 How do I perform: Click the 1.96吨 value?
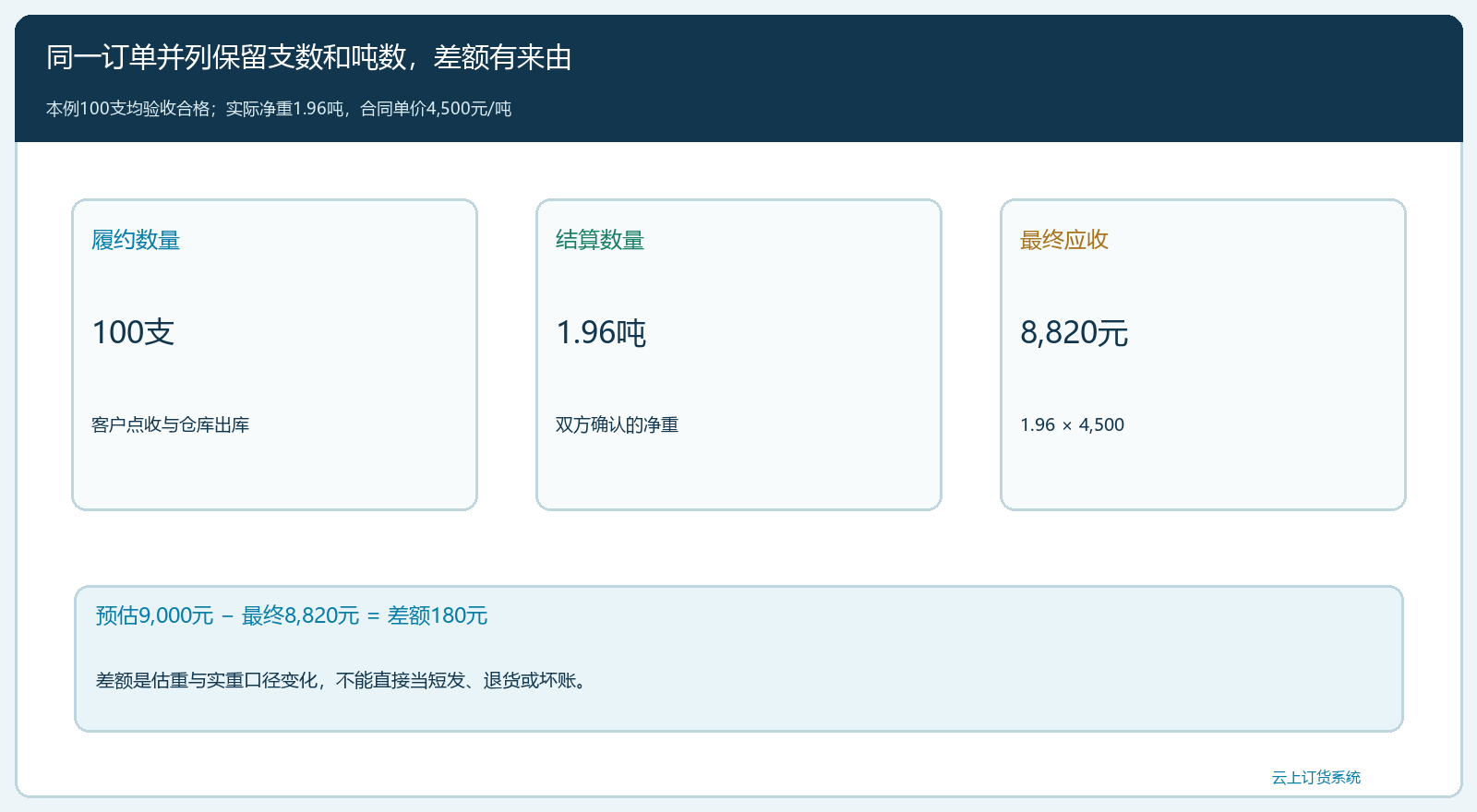tap(601, 332)
